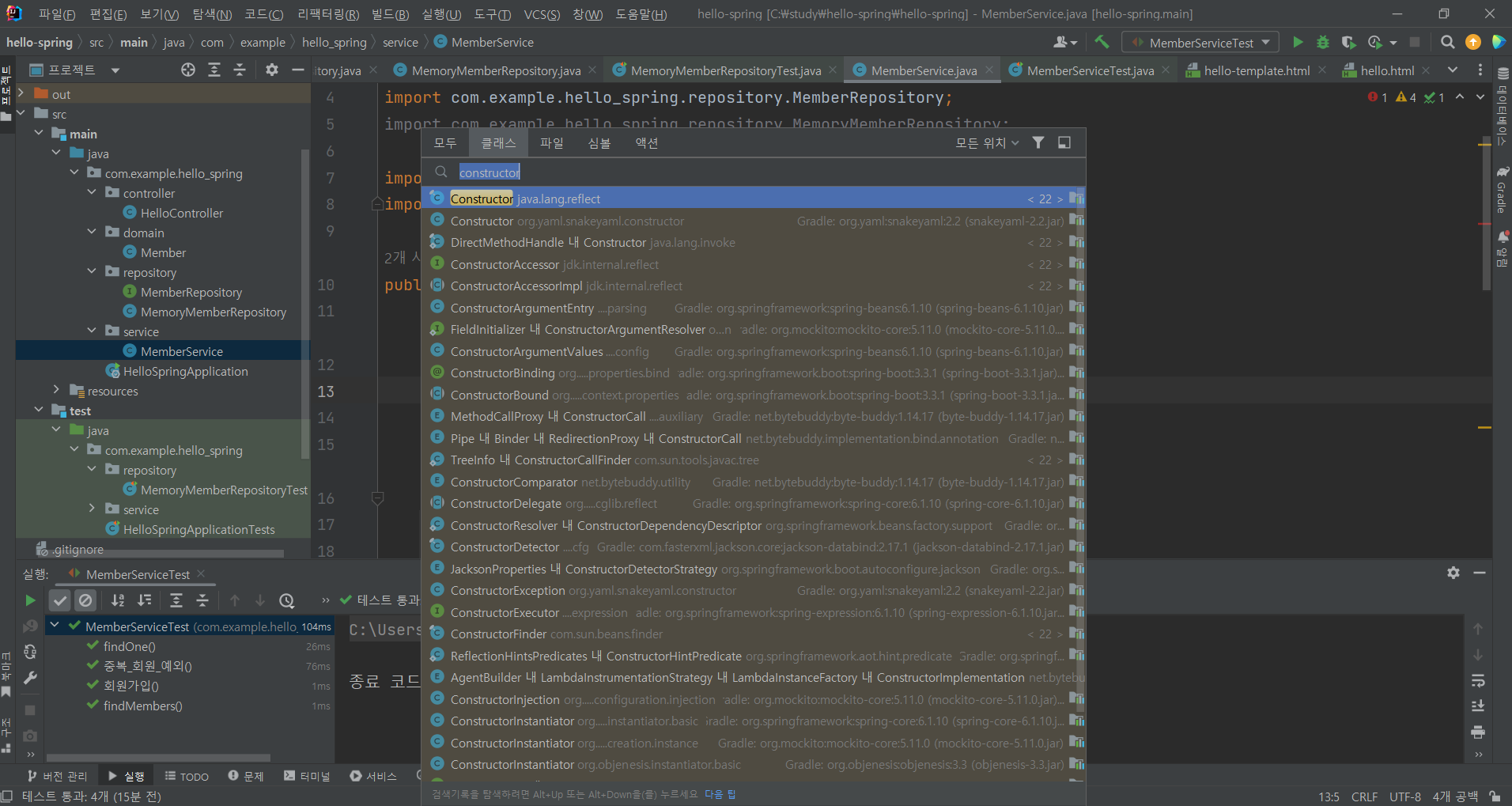The width and height of the screenshot is (1512, 806).
Task: Click the wrench icon in run sidebar
Action: tap(30, 678)
